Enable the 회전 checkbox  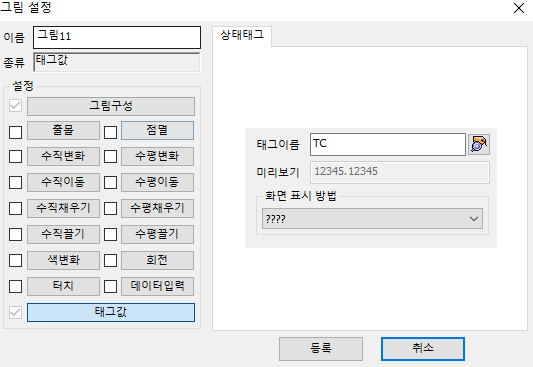click(x=110, y=260)
